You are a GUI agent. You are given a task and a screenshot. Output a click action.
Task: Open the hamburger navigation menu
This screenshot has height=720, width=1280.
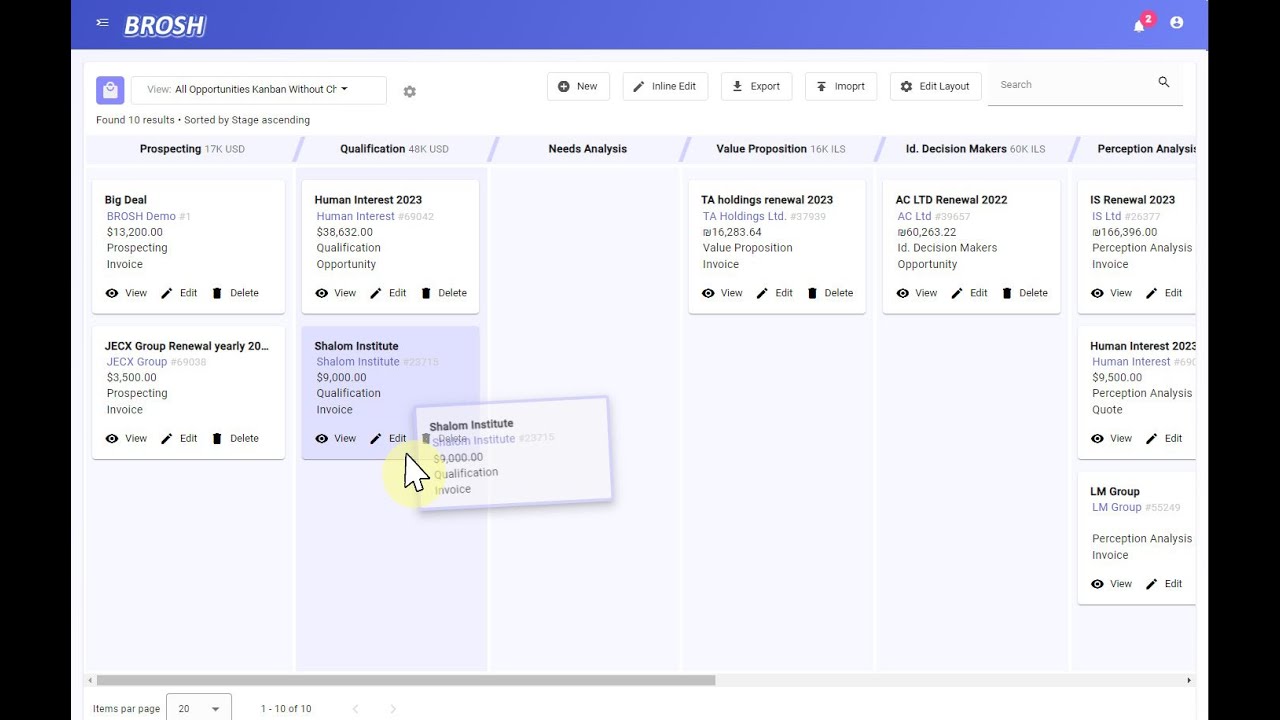pyautogui.click(x=102, y=22)
